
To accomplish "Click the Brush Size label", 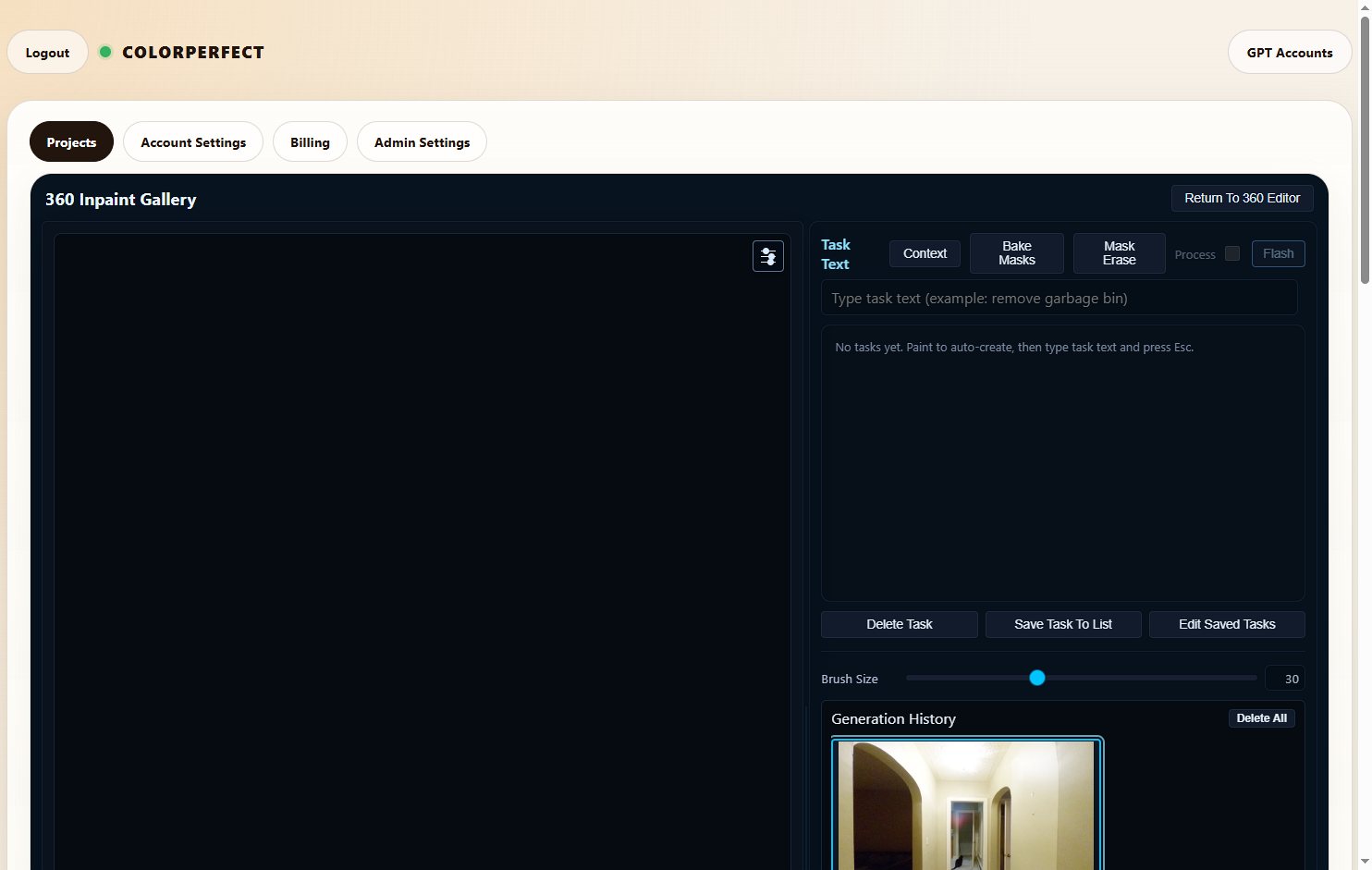I will 850,679.
